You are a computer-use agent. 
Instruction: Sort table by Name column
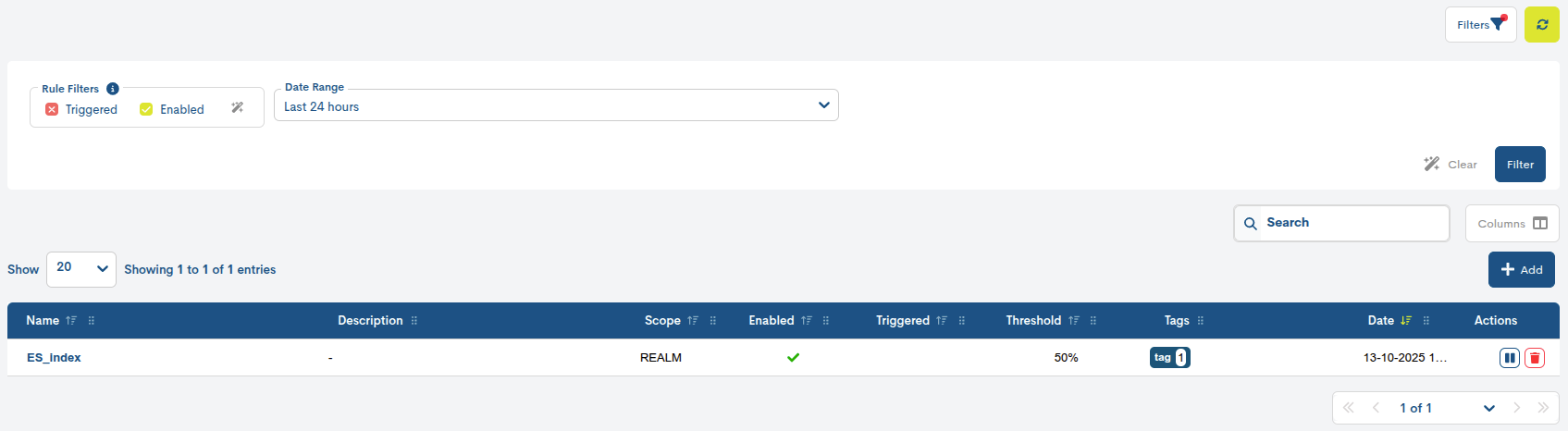click(43, 321)
